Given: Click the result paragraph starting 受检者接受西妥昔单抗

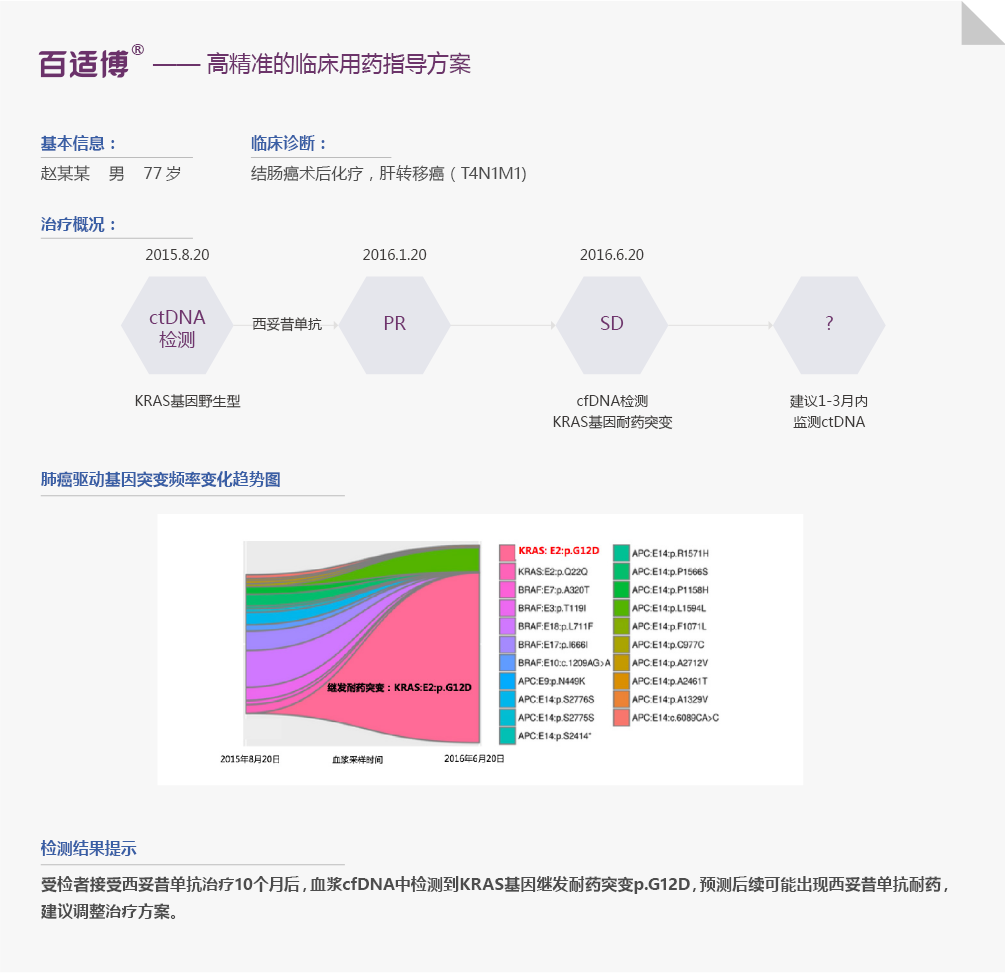Looking at the screenshot, I should pos(495,897).
